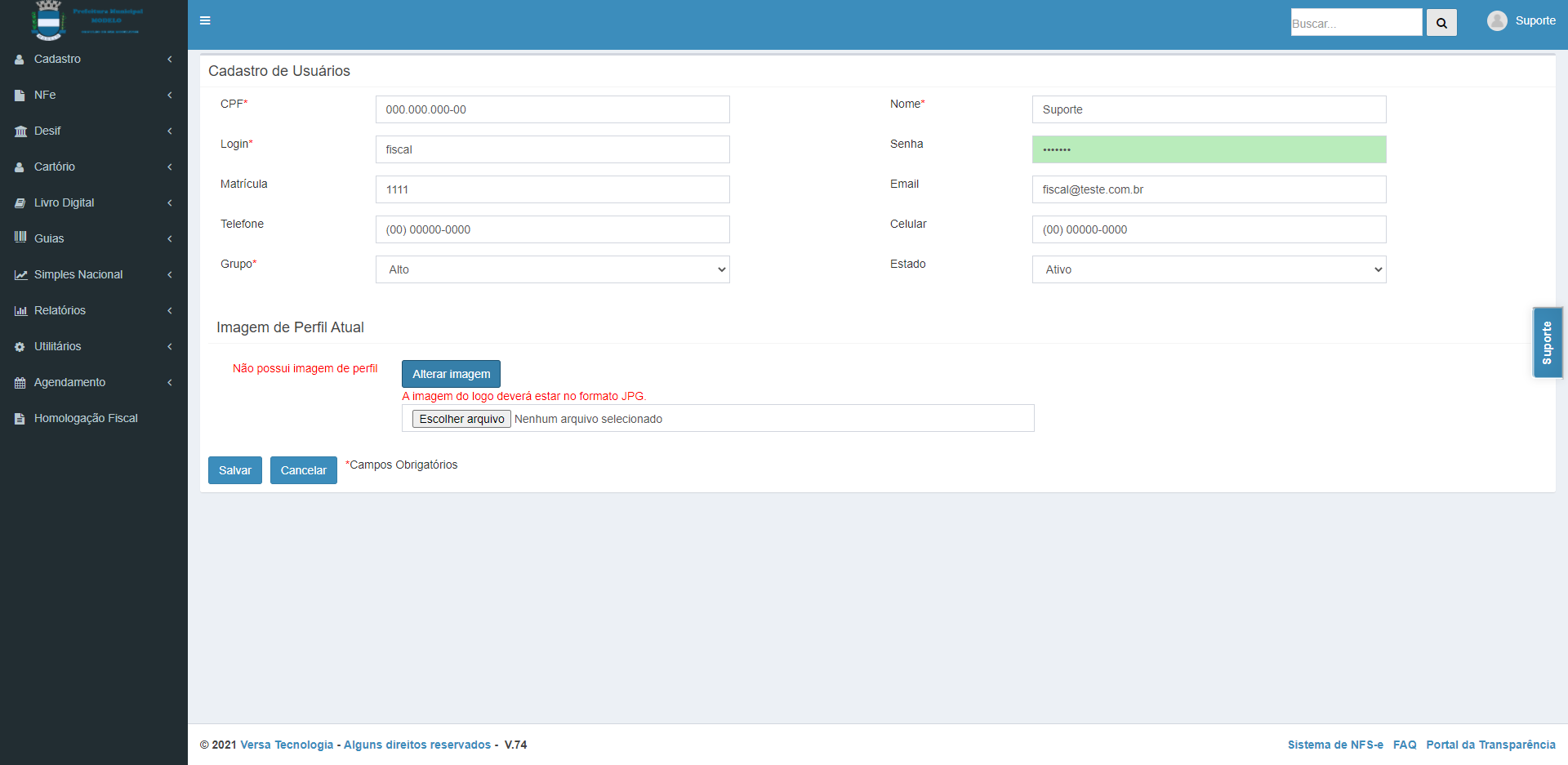The width and height of the screenshot is (1568, 765).
Task: Click the Relatórios bar chart icon
Action: pyautogui.click(x=20, y=311)
